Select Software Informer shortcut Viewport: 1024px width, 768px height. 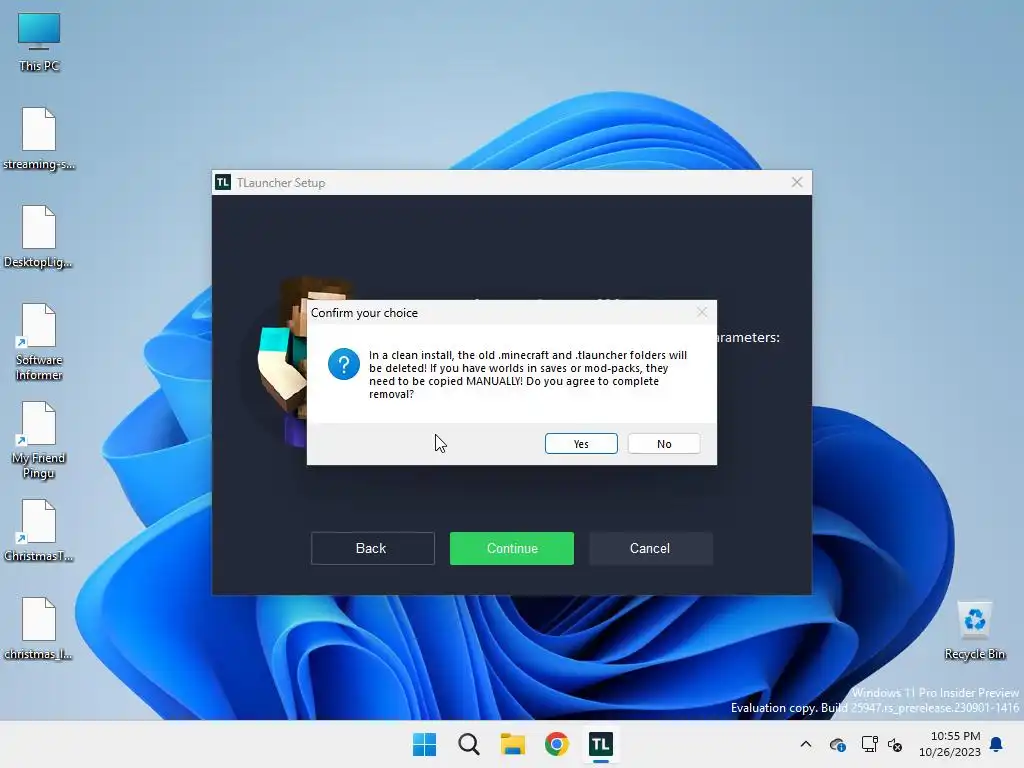pos(39,342)
